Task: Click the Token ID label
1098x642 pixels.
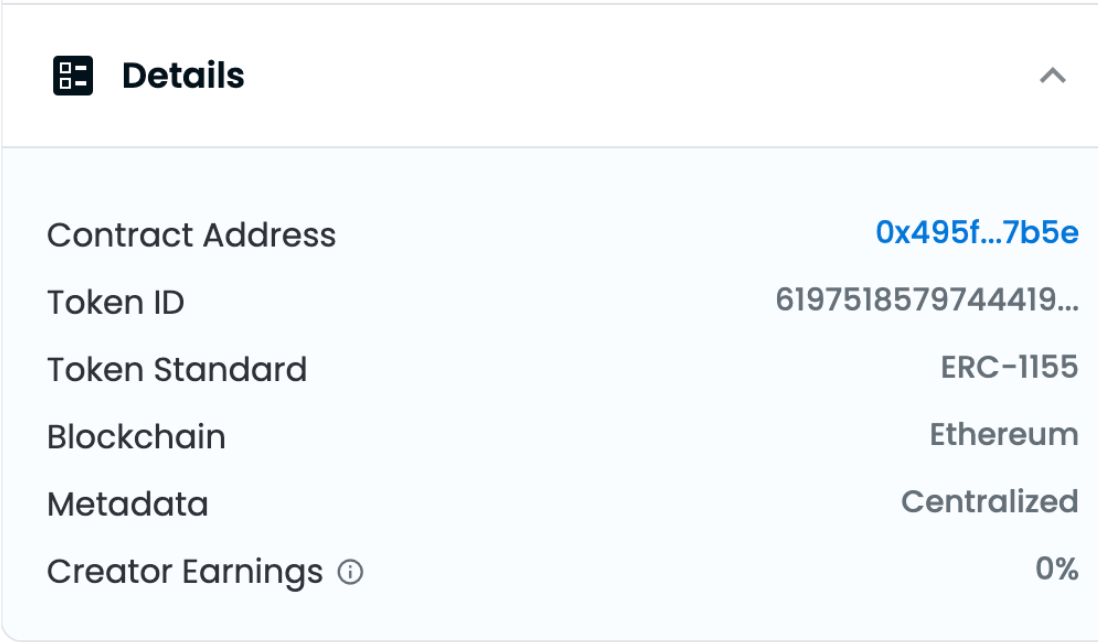Action: coord(115,302)
